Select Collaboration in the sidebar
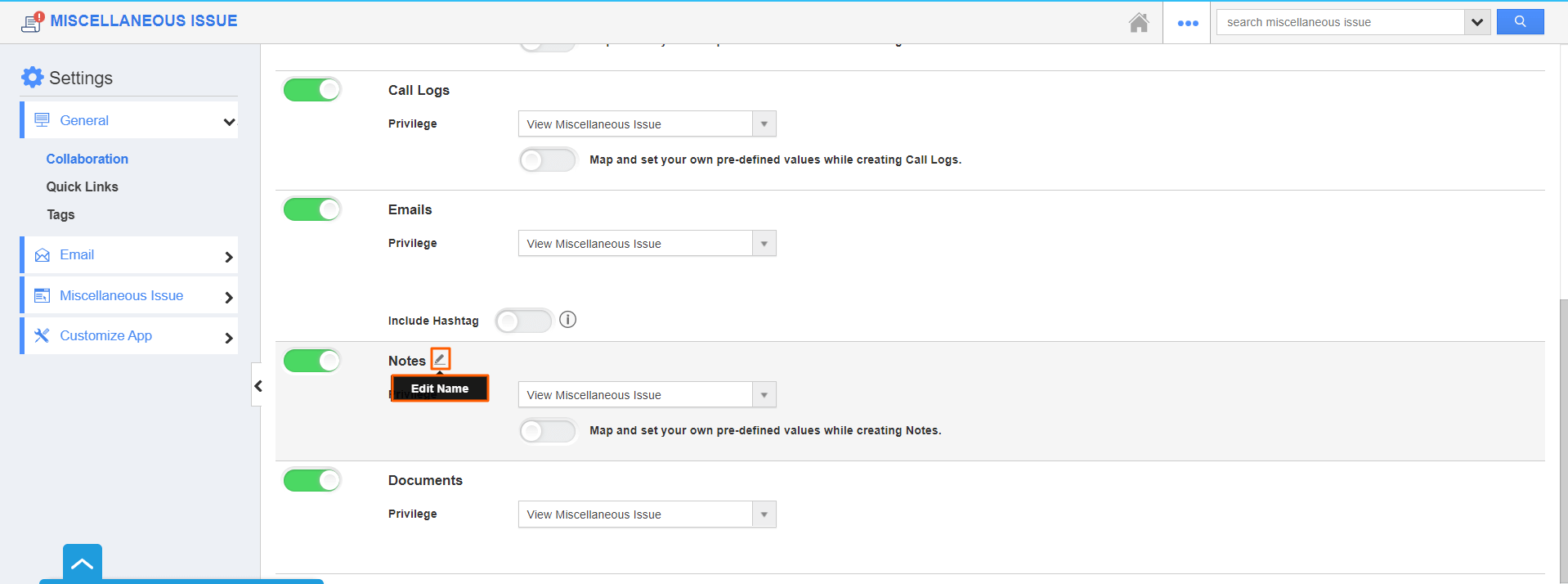Image resolution: width=1568 pixels, height=584 pixels. (87, 159)
